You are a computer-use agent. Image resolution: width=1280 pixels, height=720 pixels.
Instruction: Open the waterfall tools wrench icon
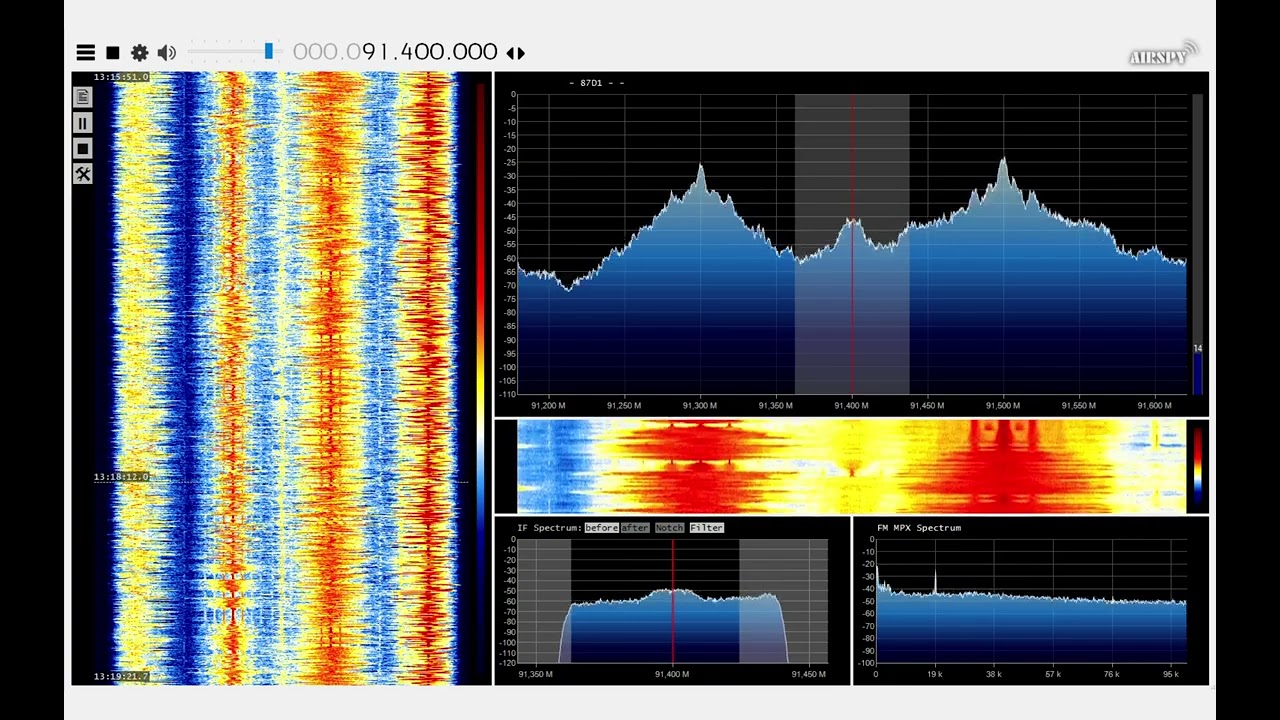pyautogui.click(x=82, y=175)
